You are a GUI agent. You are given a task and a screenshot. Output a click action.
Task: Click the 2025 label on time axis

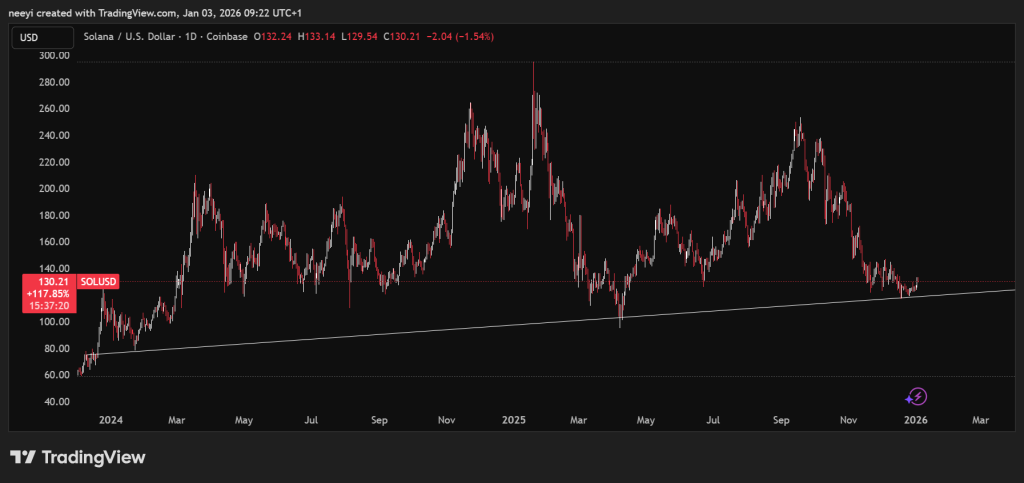click(x=513, y=421)
